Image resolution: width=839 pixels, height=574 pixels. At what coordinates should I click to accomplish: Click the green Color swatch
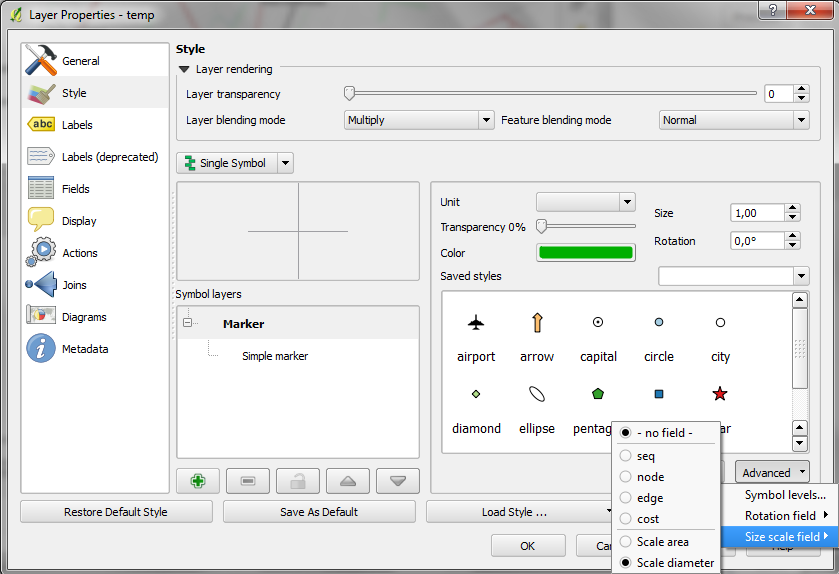tap(586, 253)
